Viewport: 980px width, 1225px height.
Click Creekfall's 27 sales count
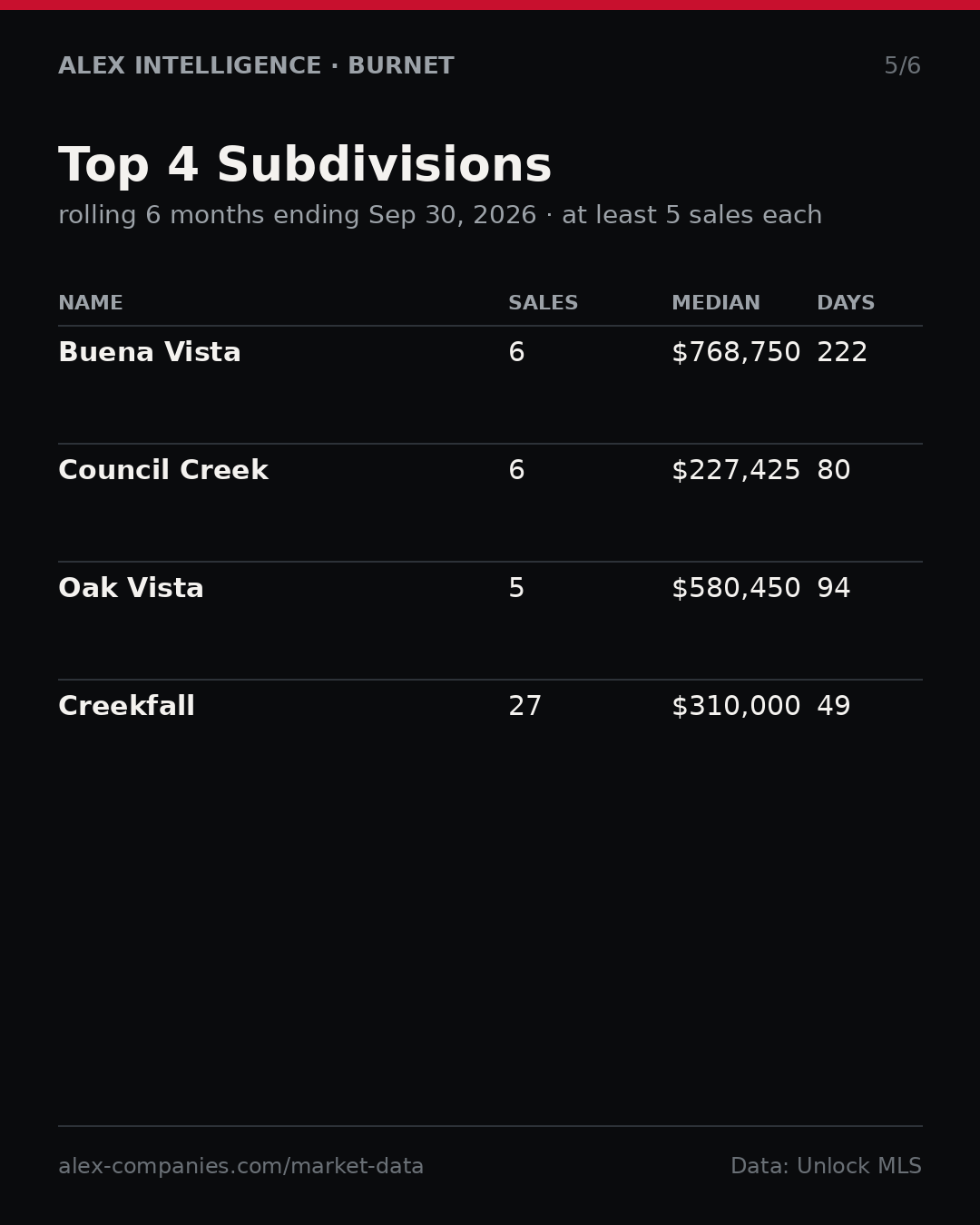coord(524,707)
